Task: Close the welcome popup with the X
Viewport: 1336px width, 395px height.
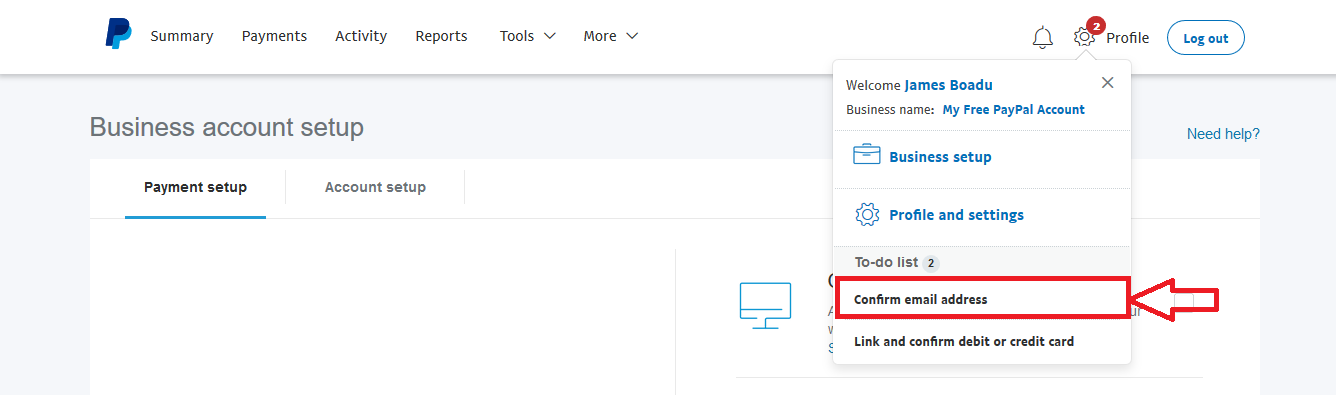Action: click(x=1107, y=83)
